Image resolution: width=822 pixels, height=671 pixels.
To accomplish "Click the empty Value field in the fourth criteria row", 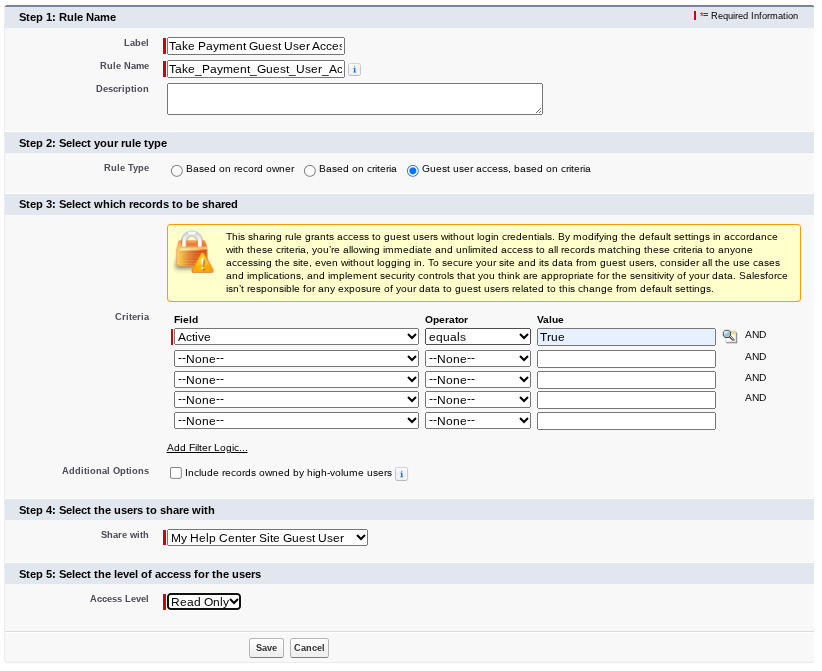I will pos(626,400).
